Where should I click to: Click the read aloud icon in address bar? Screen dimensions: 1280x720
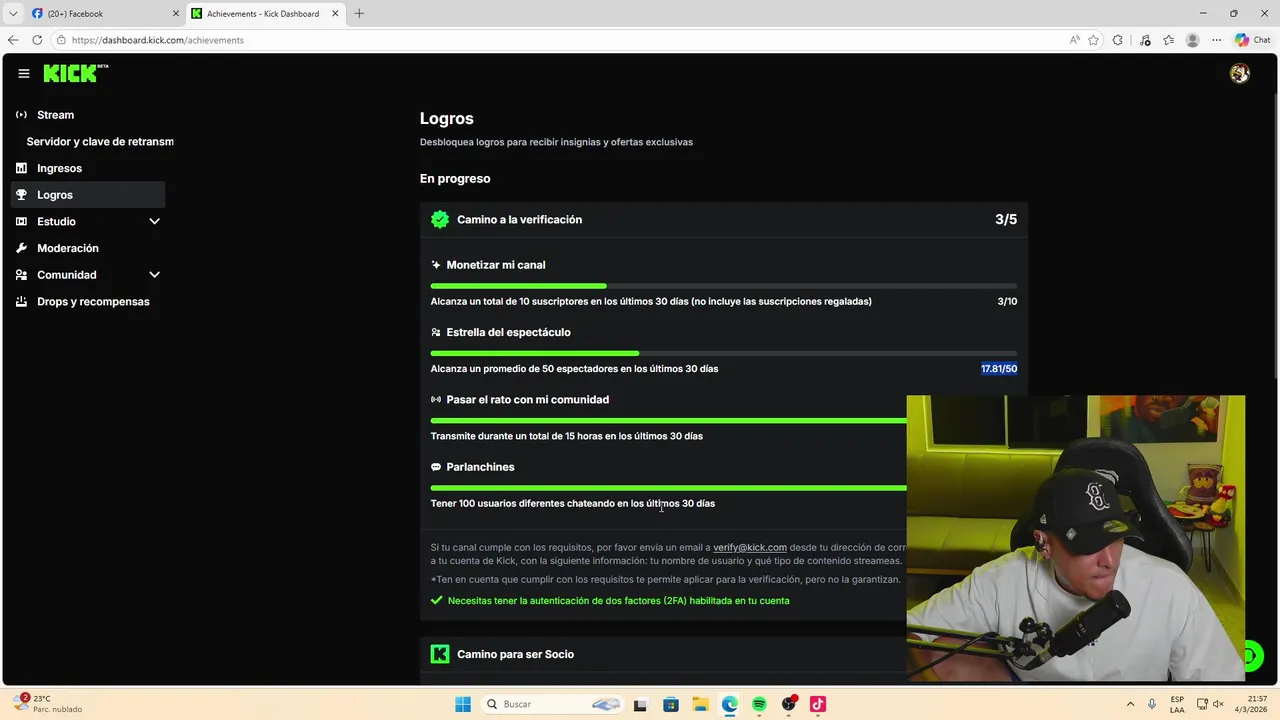coord(1075,40)
